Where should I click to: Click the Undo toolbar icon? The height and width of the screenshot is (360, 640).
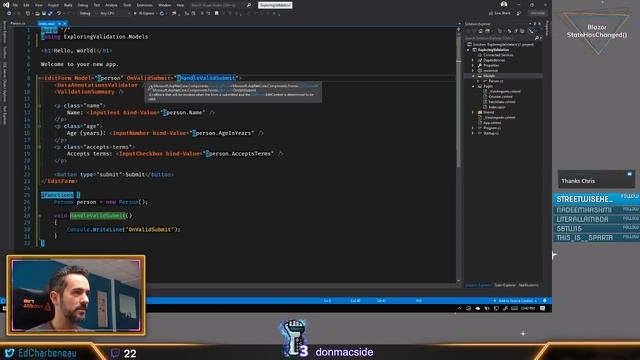(59, 13)
